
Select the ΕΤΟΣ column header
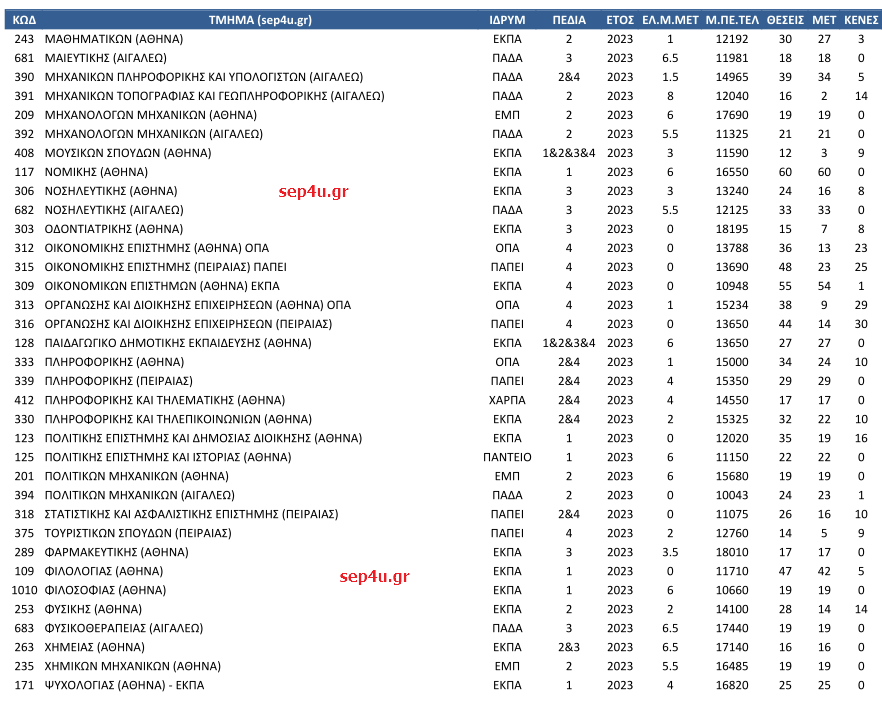(620, 20)
